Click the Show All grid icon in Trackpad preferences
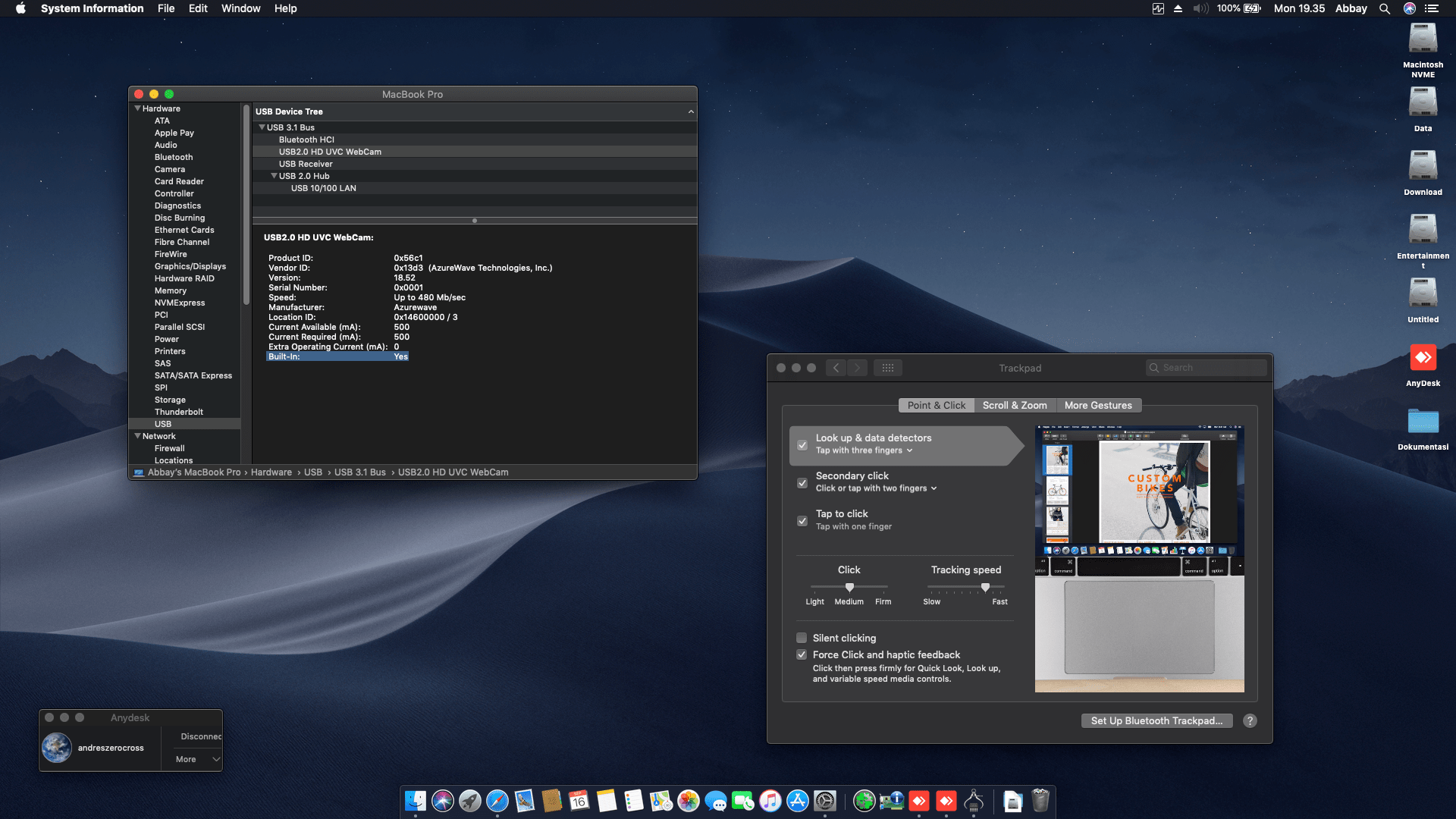 tap(887, 368)
